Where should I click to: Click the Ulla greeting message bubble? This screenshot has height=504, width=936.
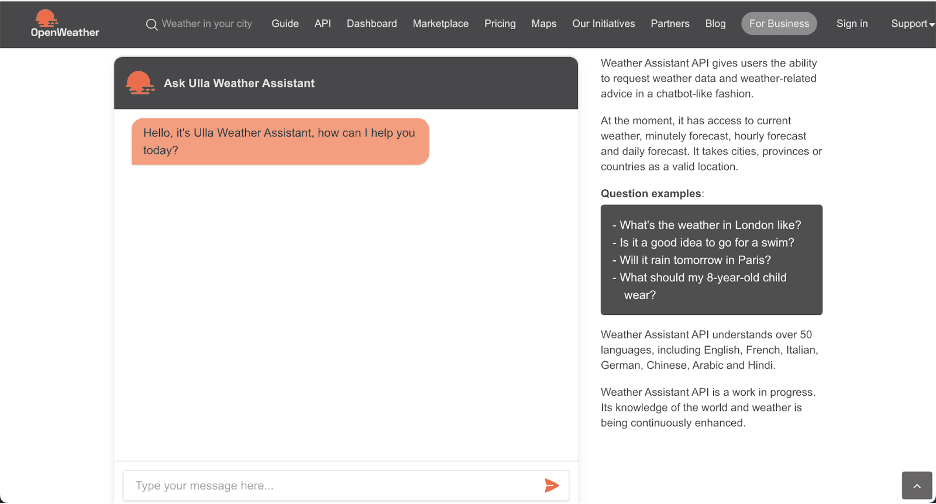[280, 141]
